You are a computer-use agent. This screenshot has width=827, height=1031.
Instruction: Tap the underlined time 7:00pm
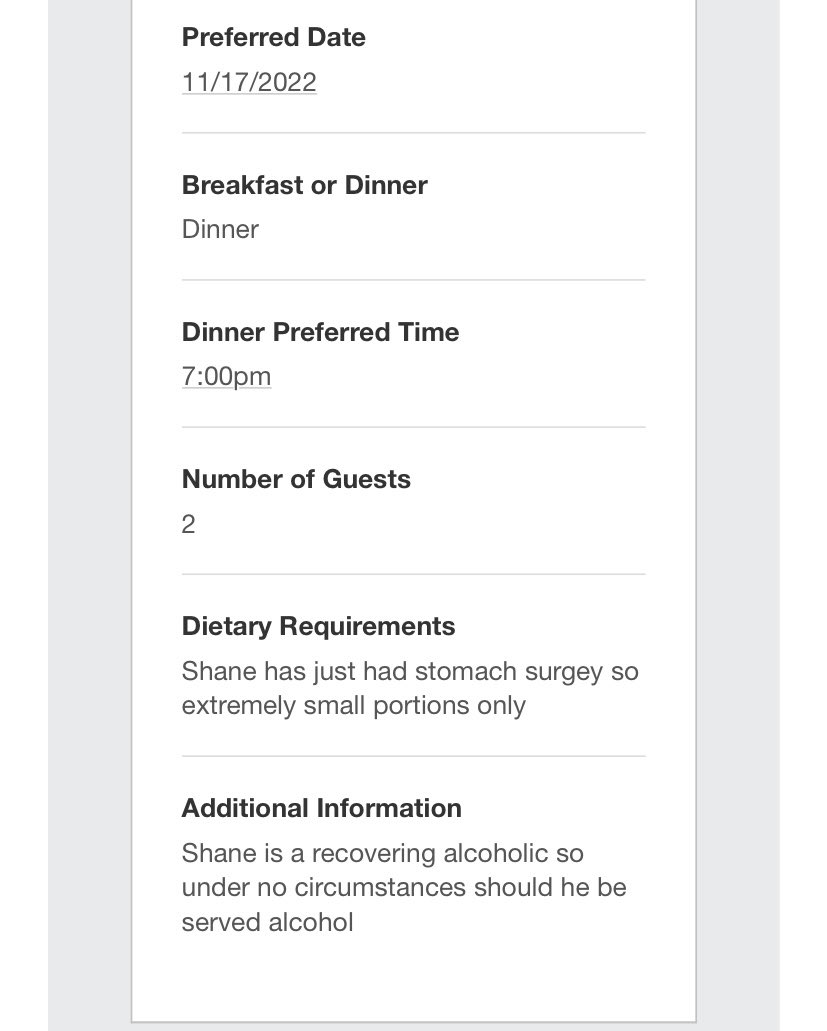coord(226,377)
